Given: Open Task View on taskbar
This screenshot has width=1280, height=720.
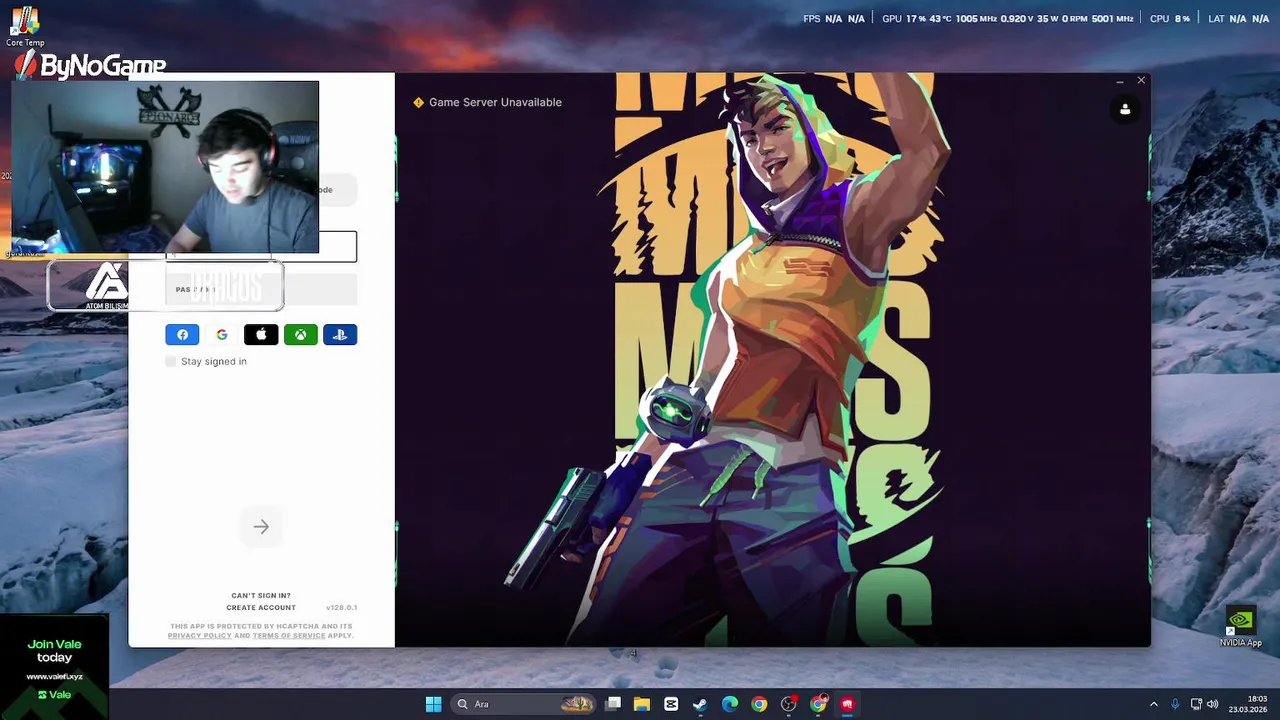Looking at the screenshot, I should (x=613, y=704).
